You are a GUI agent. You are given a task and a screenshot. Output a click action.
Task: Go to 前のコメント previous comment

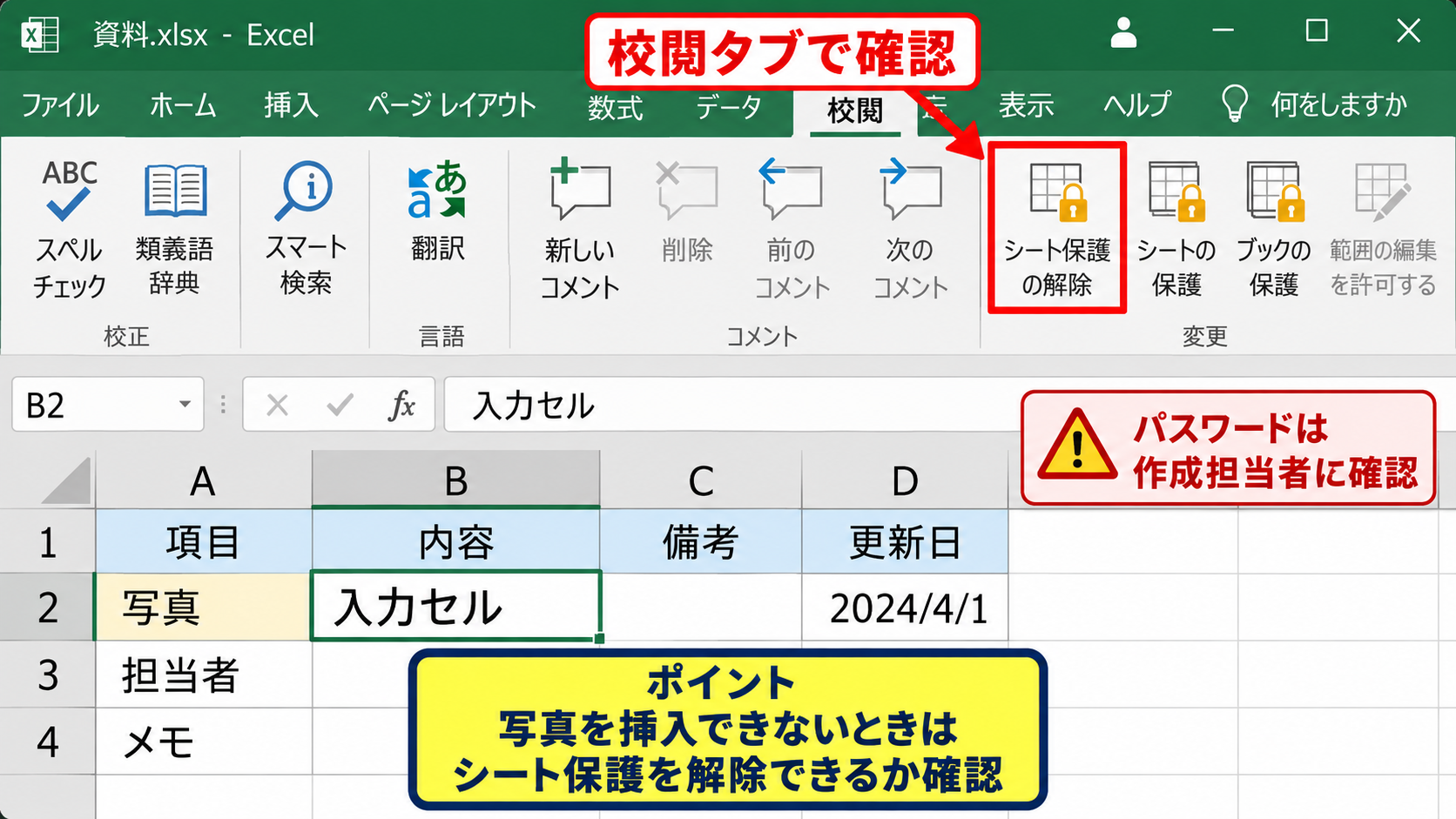[791, 230]
